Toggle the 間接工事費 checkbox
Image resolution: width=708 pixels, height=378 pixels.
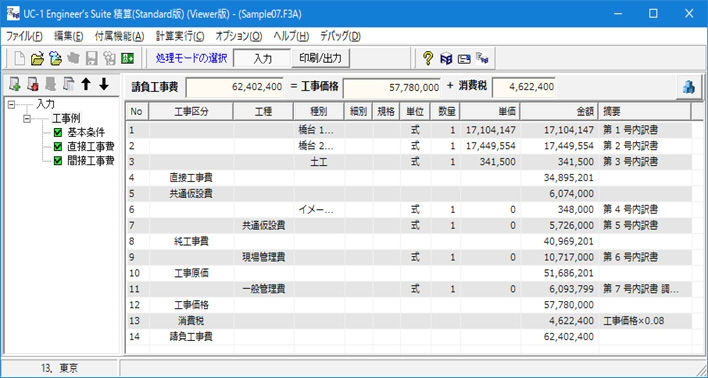click(57, 160)
